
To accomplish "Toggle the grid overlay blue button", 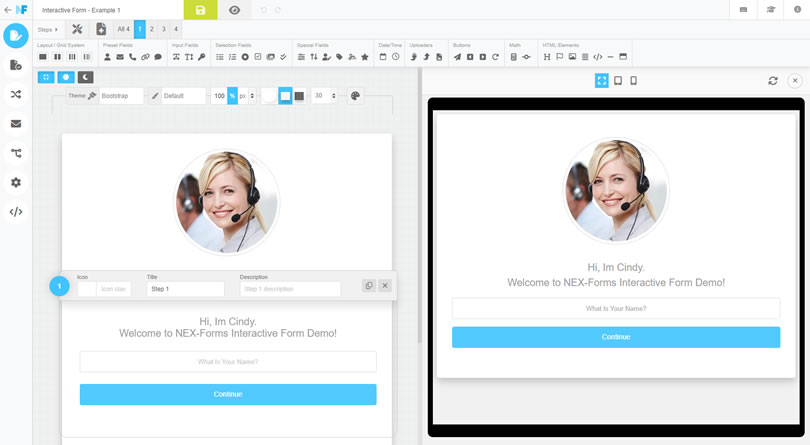I will click(x=45, y=78).
